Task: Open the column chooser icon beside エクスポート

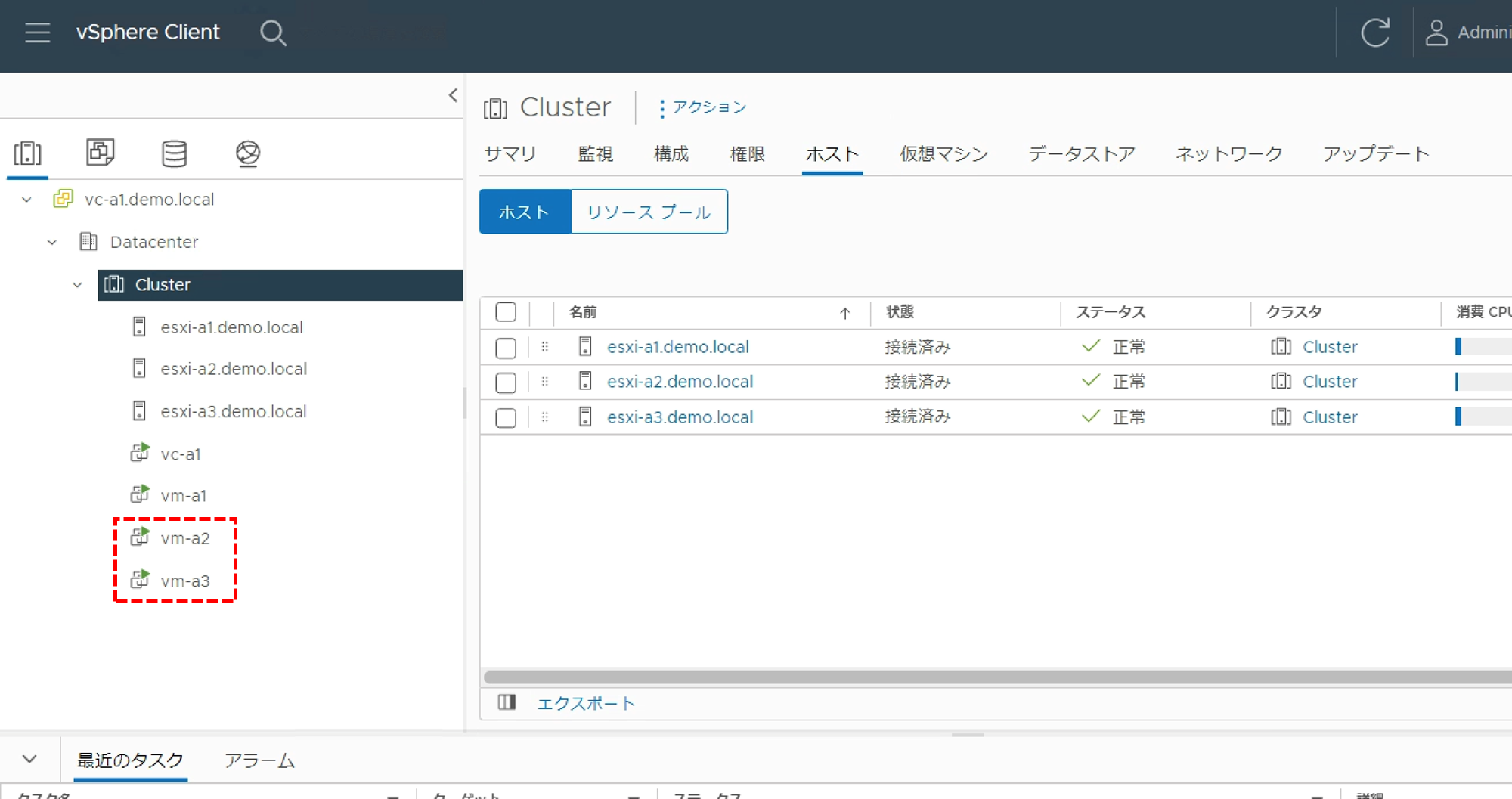Action: (x=507, y=702)
